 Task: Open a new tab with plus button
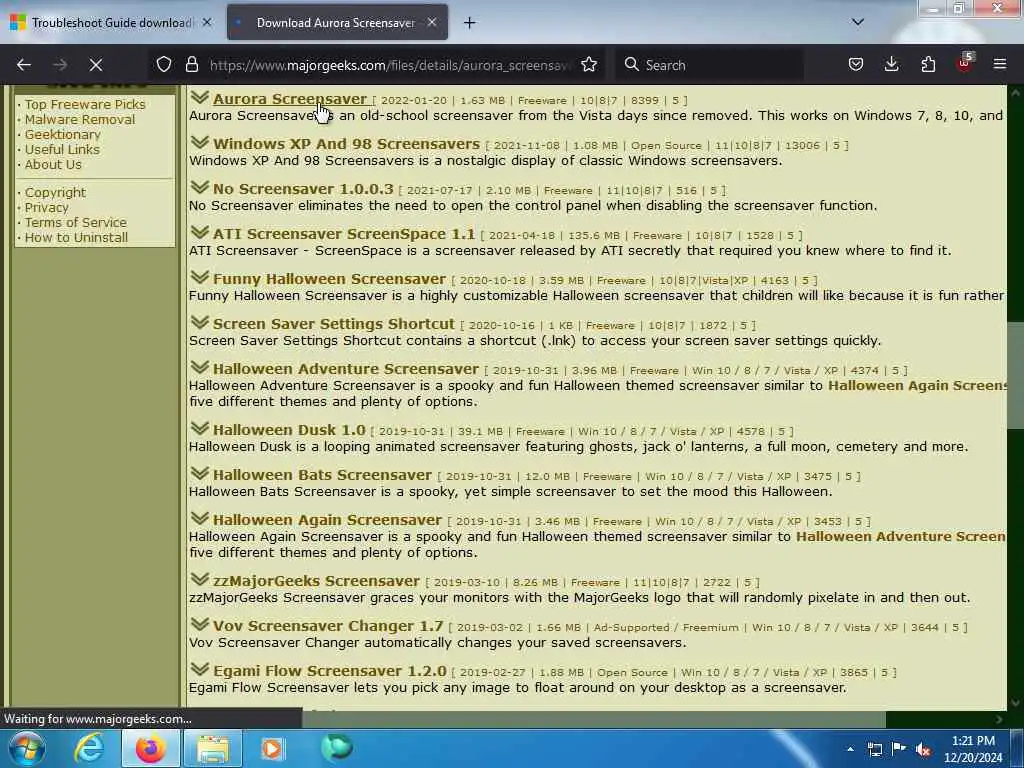[x=470, y=23]
